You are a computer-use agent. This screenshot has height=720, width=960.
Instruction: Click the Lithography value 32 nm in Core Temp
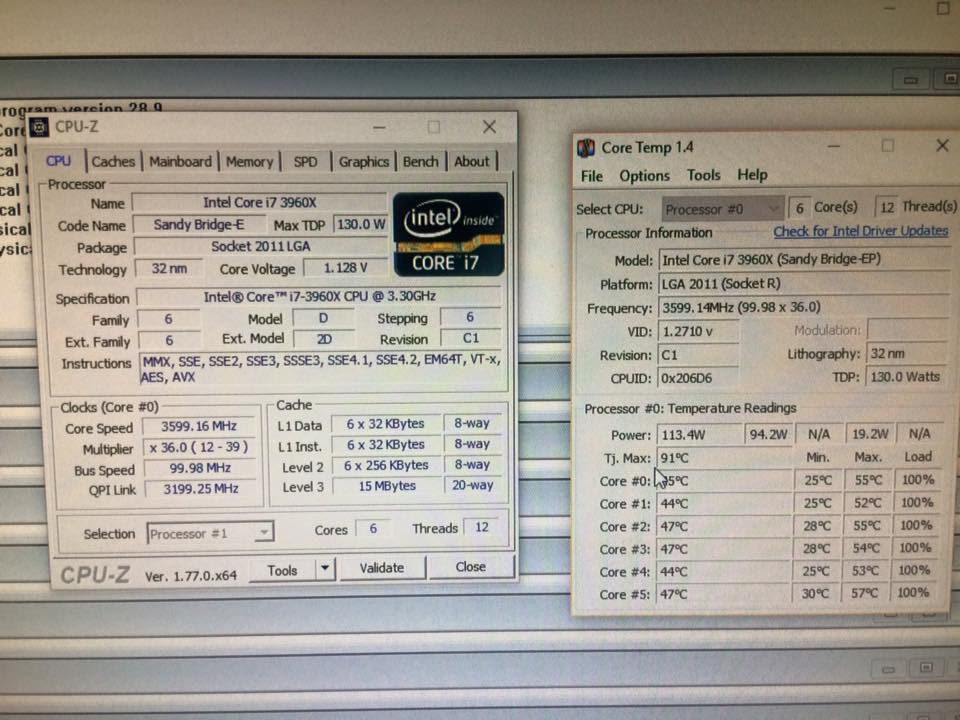point(908,354)
